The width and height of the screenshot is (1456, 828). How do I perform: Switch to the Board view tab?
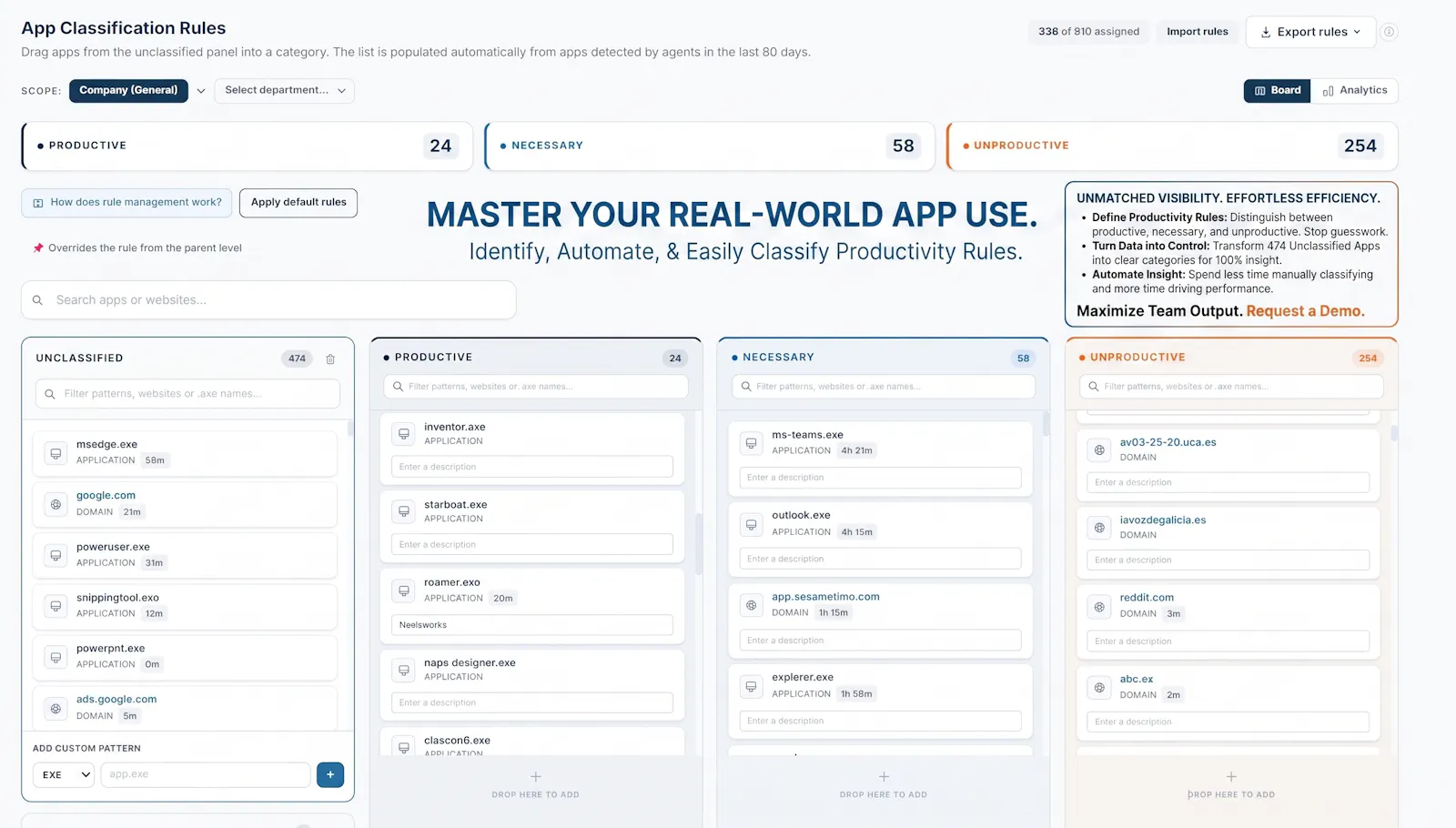click(x=1277, y=91)
